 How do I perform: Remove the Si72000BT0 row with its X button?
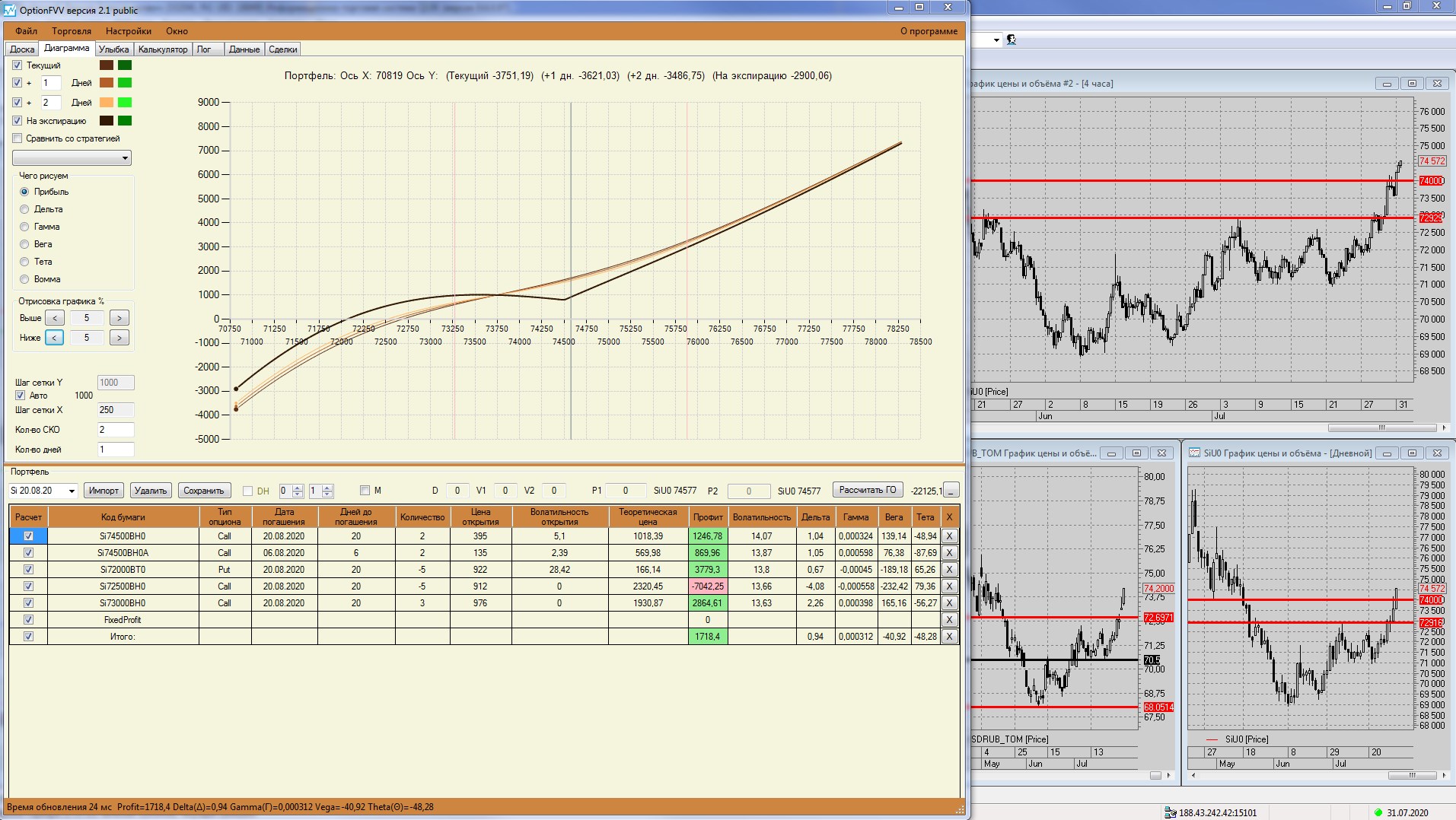click(x=949, y=570)
